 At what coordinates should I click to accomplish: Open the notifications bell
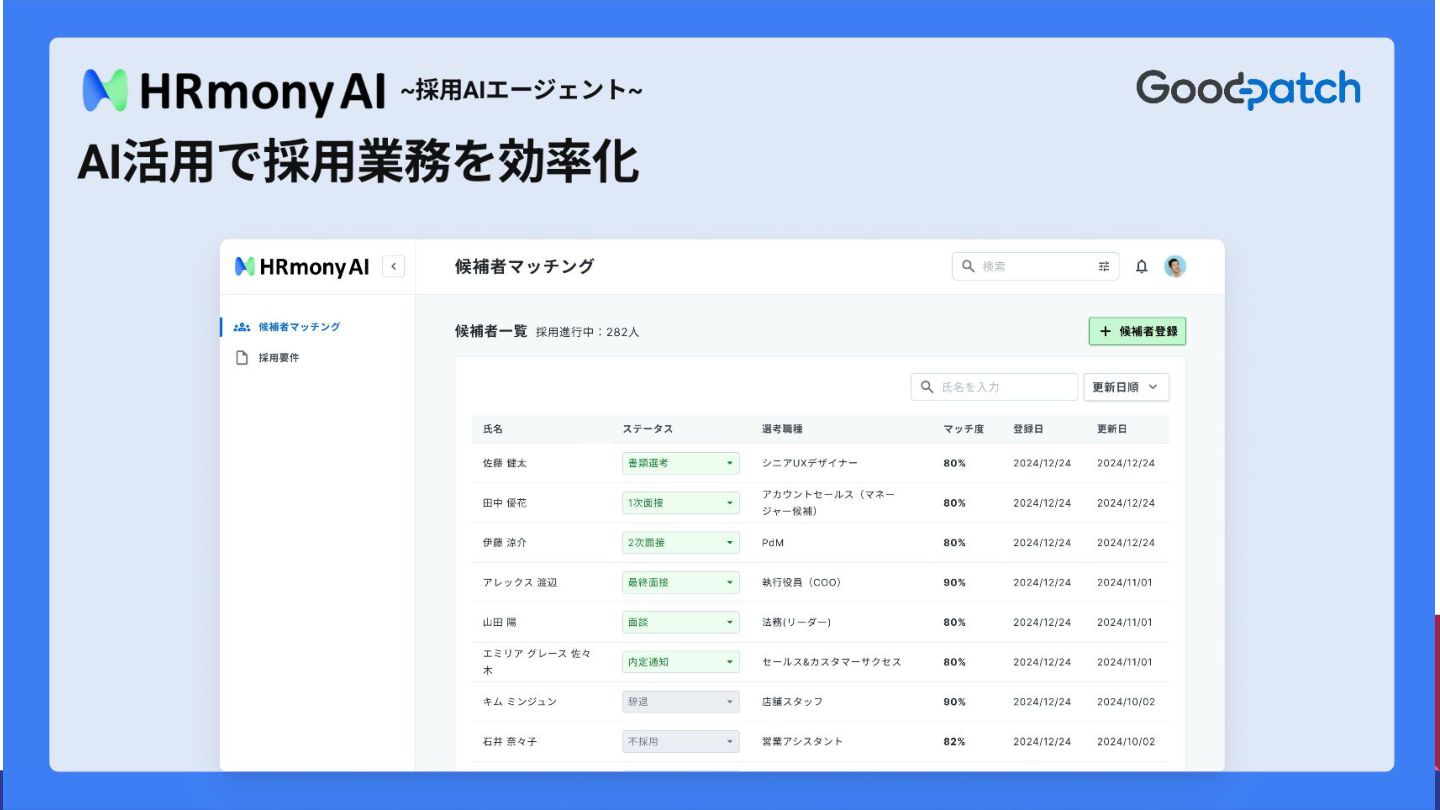(x=1142, y=266)
